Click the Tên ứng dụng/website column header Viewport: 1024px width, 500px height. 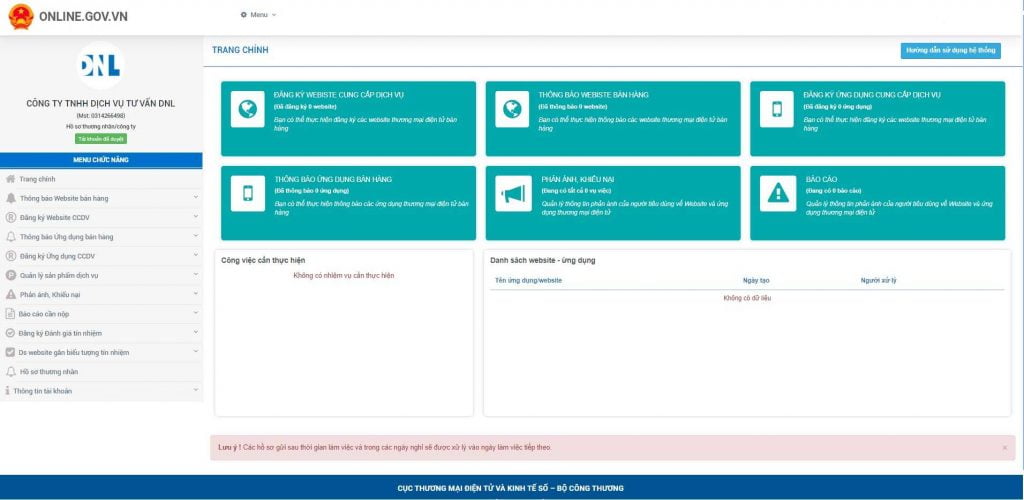528,280
